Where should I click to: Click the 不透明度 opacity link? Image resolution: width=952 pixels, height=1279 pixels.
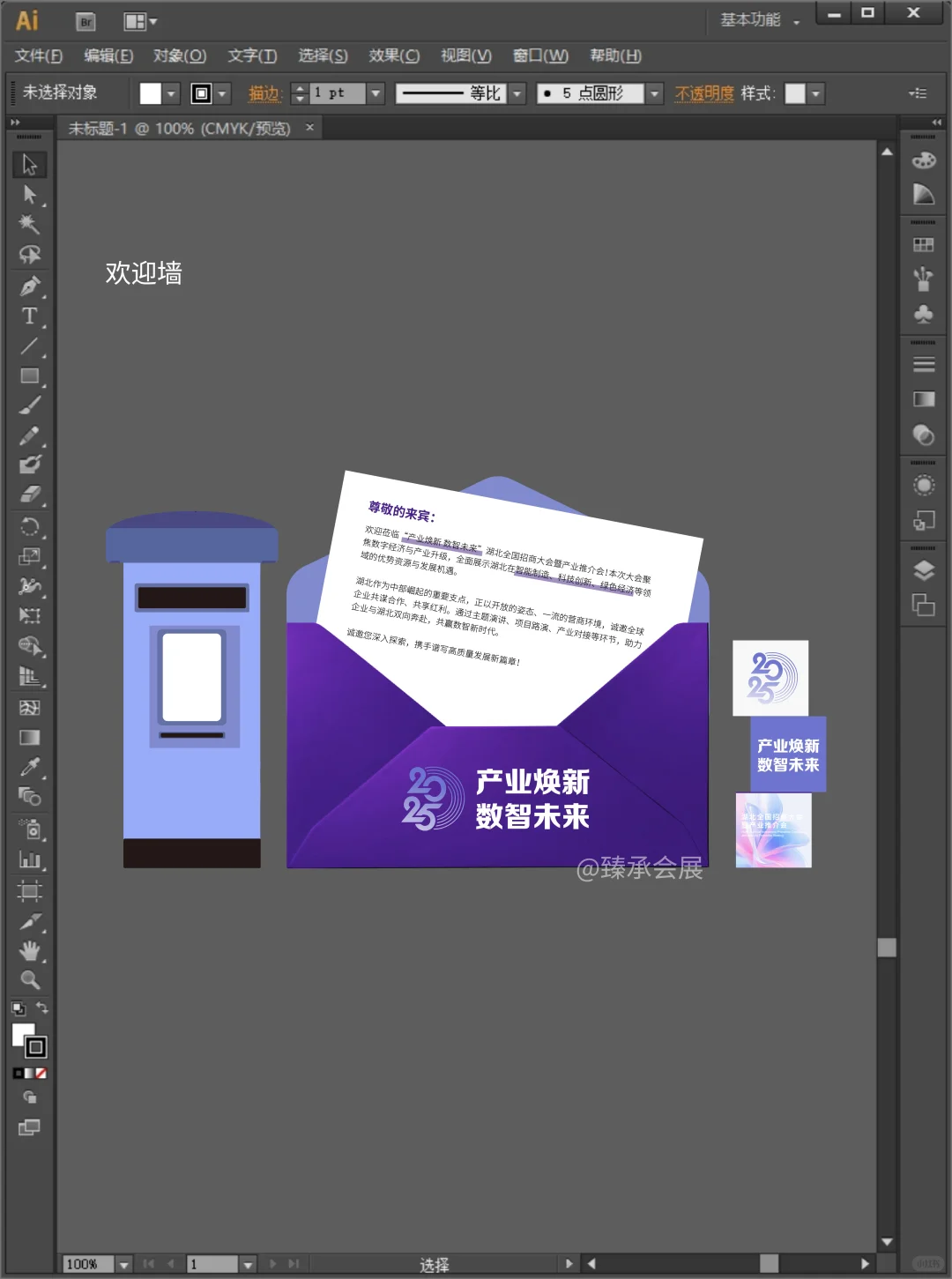704,93
